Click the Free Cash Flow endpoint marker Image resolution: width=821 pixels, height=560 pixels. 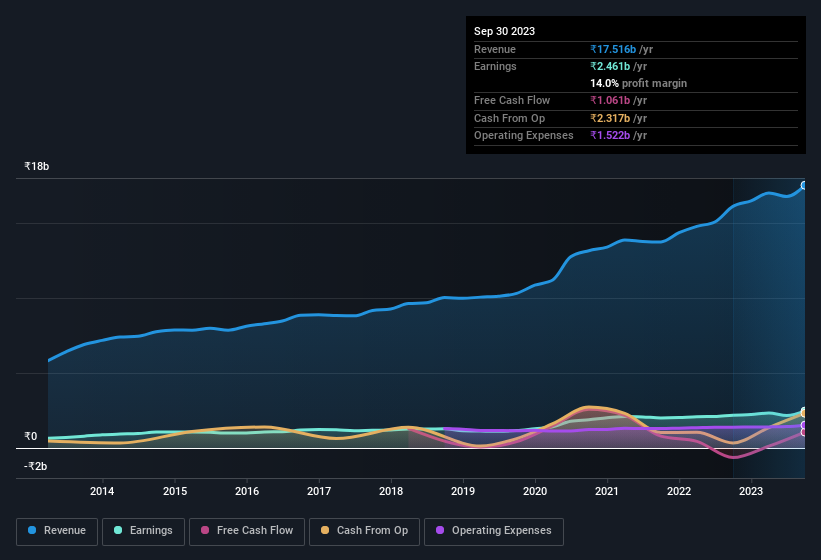[x=804, y=432]
